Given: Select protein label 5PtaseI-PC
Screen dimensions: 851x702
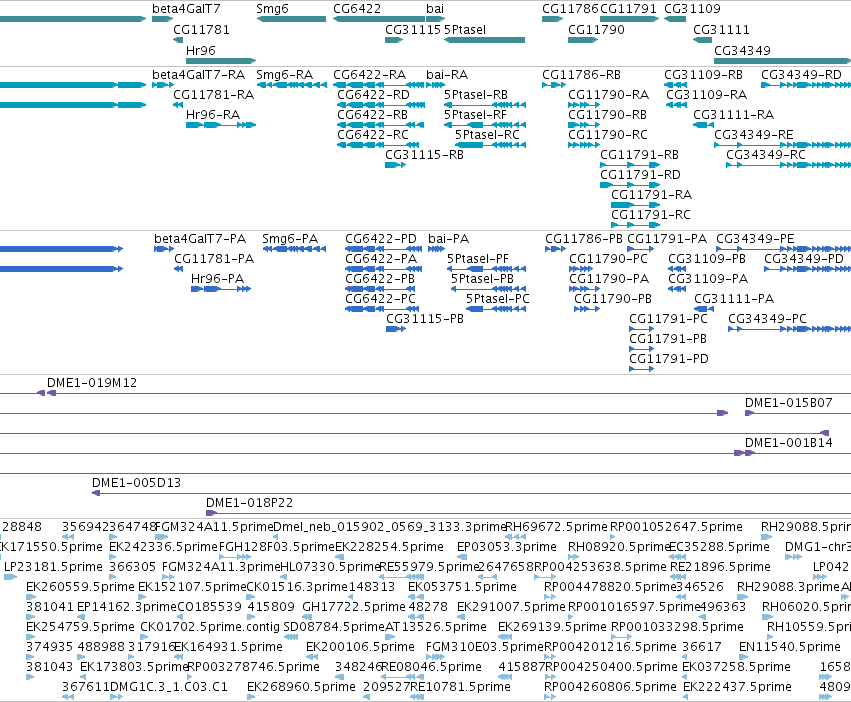Looking at the screenshot, I should [497, 299].
